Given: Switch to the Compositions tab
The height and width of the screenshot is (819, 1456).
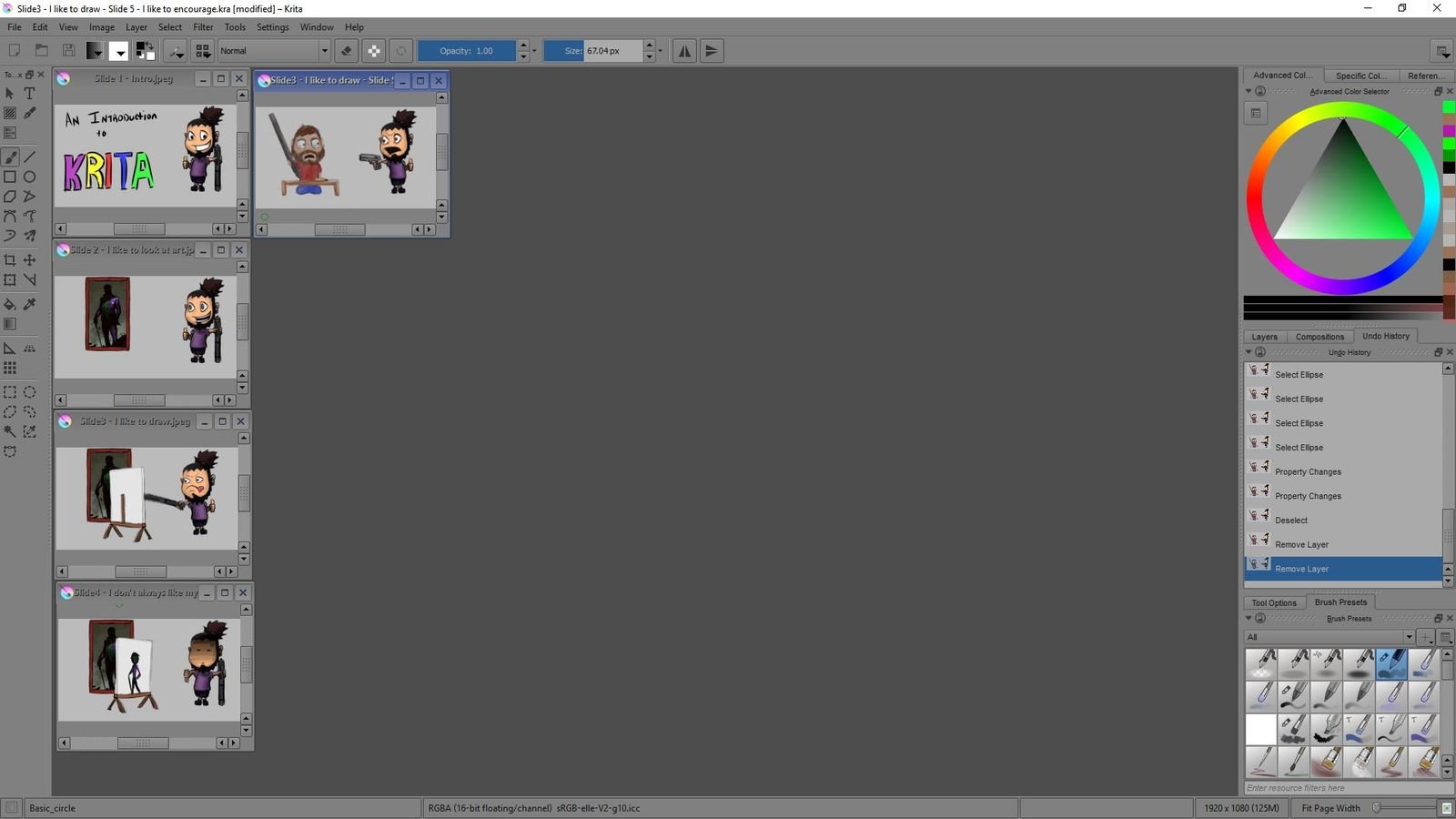Looking at the screenshot, I should click(1319, 337).
